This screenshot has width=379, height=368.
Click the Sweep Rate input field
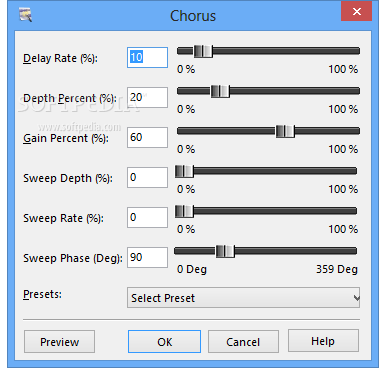[x=147, y=217]
